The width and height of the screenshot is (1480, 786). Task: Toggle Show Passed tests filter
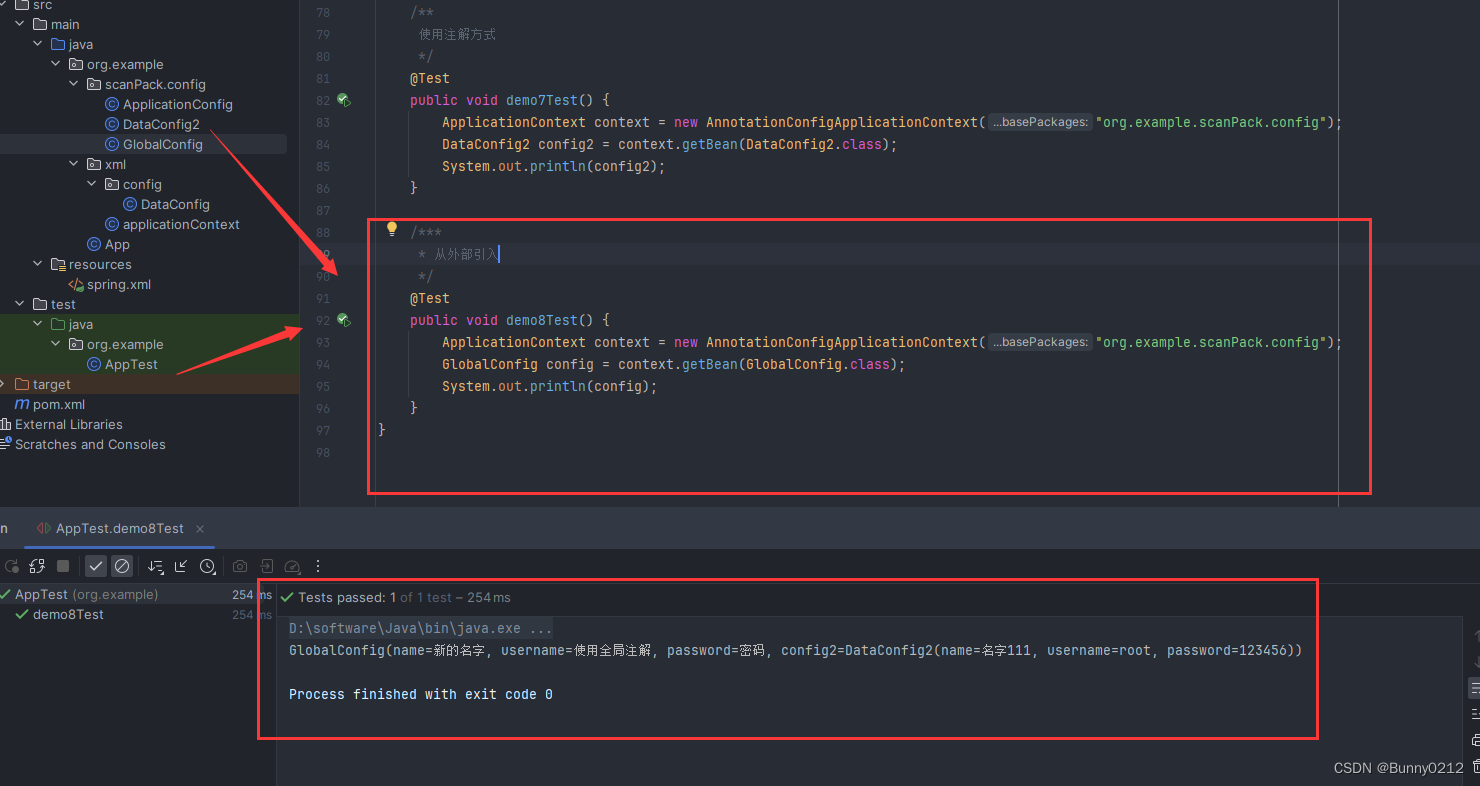[x=96, y=566]
